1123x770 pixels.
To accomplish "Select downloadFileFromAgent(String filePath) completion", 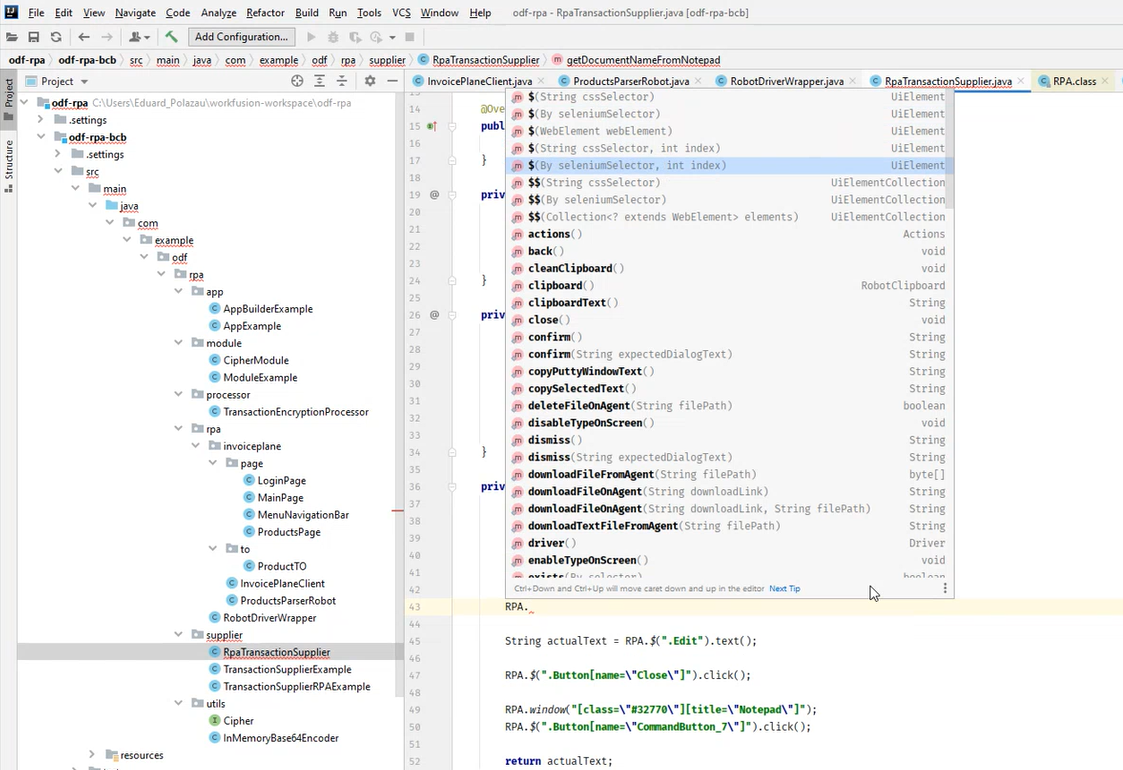I will 728,474.
